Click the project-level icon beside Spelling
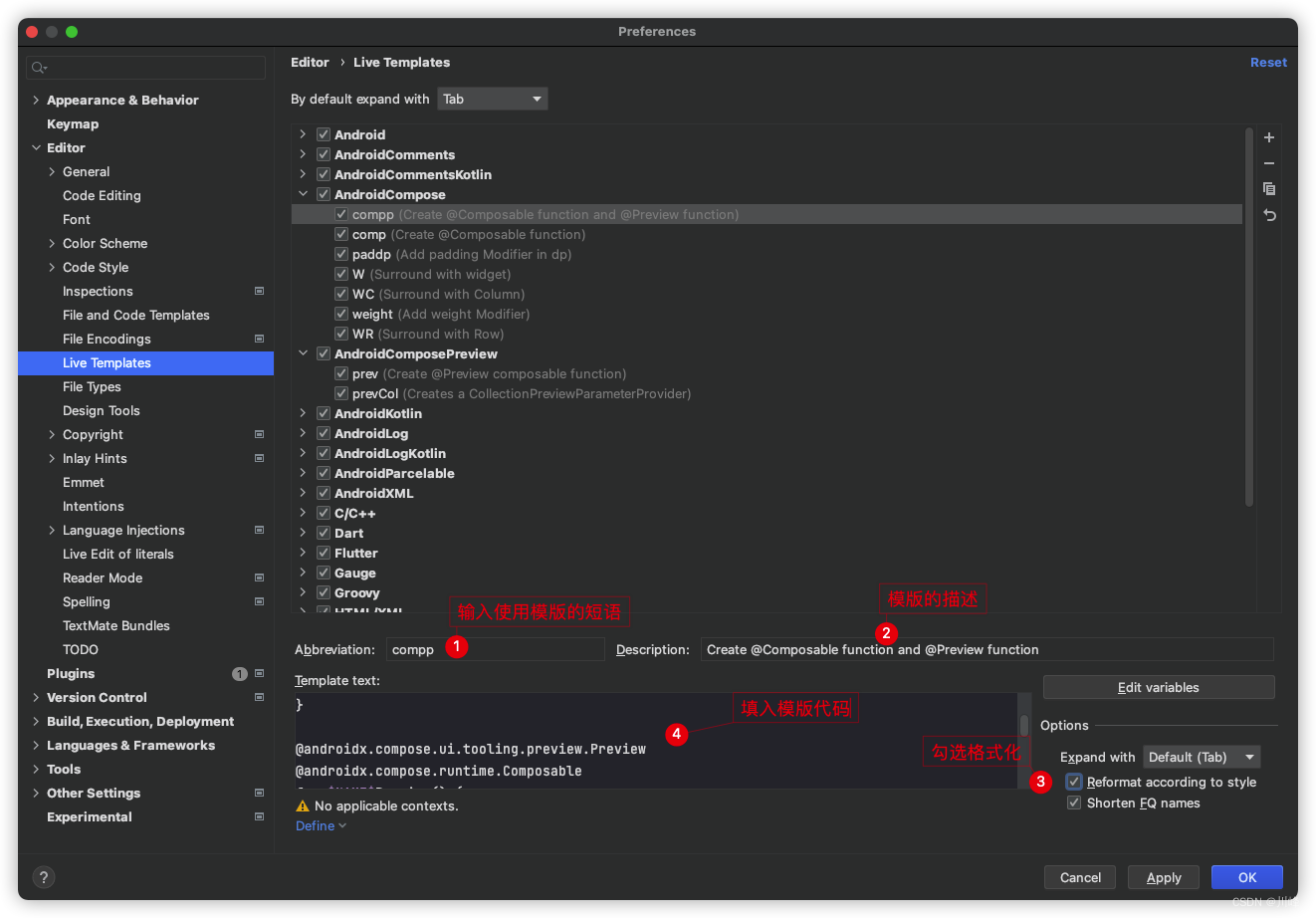The image size is (1316, 918). click(x=260, y=601)
